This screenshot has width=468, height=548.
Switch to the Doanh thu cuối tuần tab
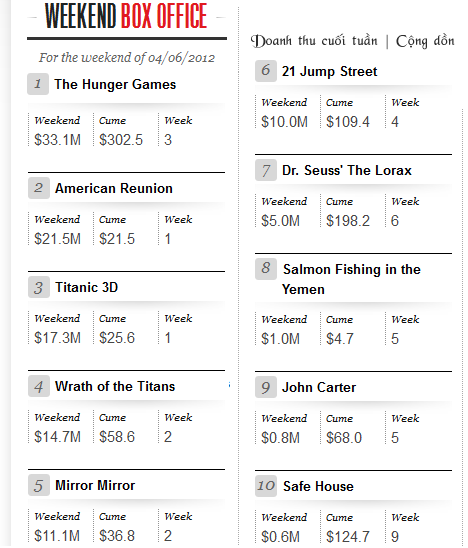pos(315,41)
